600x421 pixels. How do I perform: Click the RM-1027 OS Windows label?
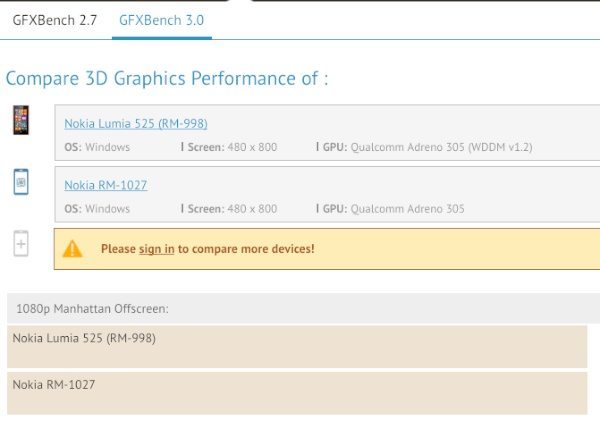(x=97, y=209)
